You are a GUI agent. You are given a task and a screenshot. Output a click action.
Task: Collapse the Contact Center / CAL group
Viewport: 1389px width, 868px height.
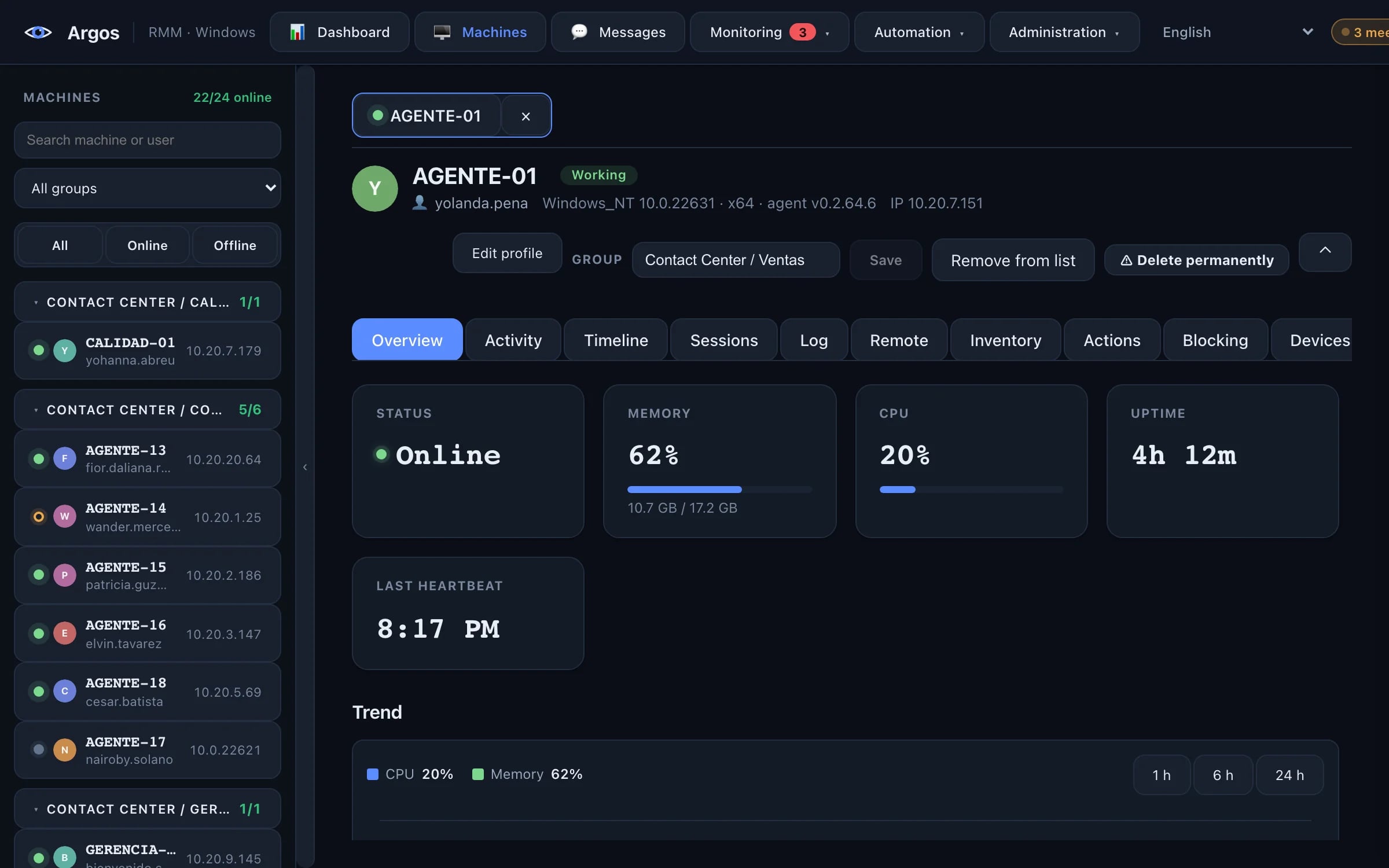[148, 301]
